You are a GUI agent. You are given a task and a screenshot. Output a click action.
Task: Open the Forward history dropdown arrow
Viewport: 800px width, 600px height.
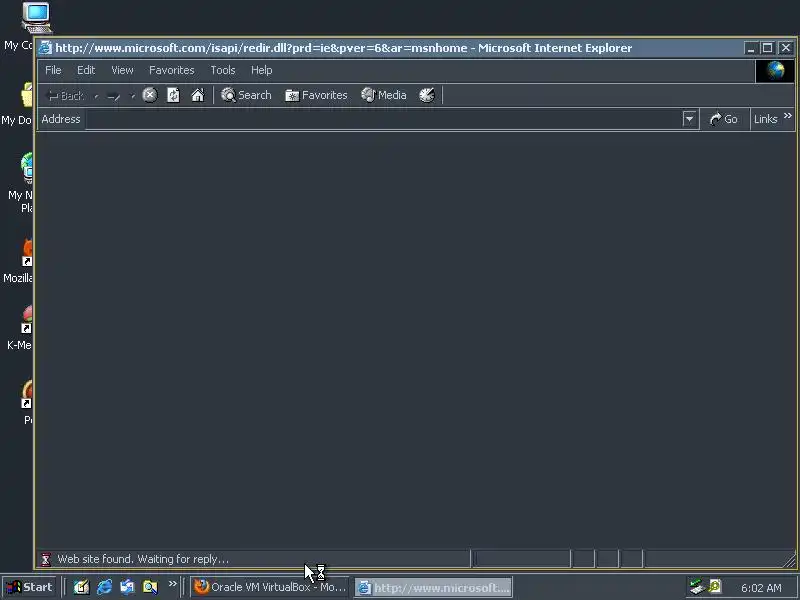tap(132, 95)
